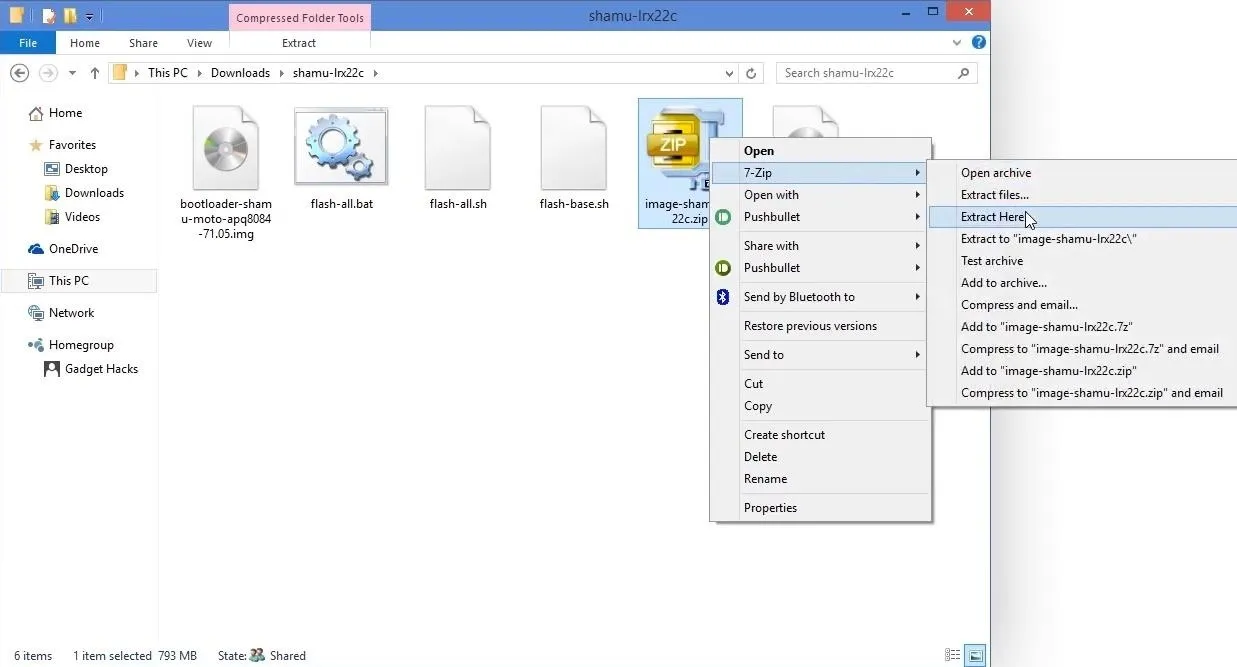Open Explorer help question mark icon
1237x667 pixels.
(x=979, y=42)
